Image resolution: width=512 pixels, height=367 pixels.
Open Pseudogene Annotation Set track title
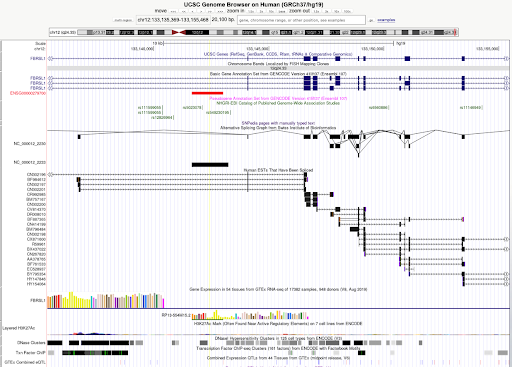pyautogui.click(x=278, y=99)
